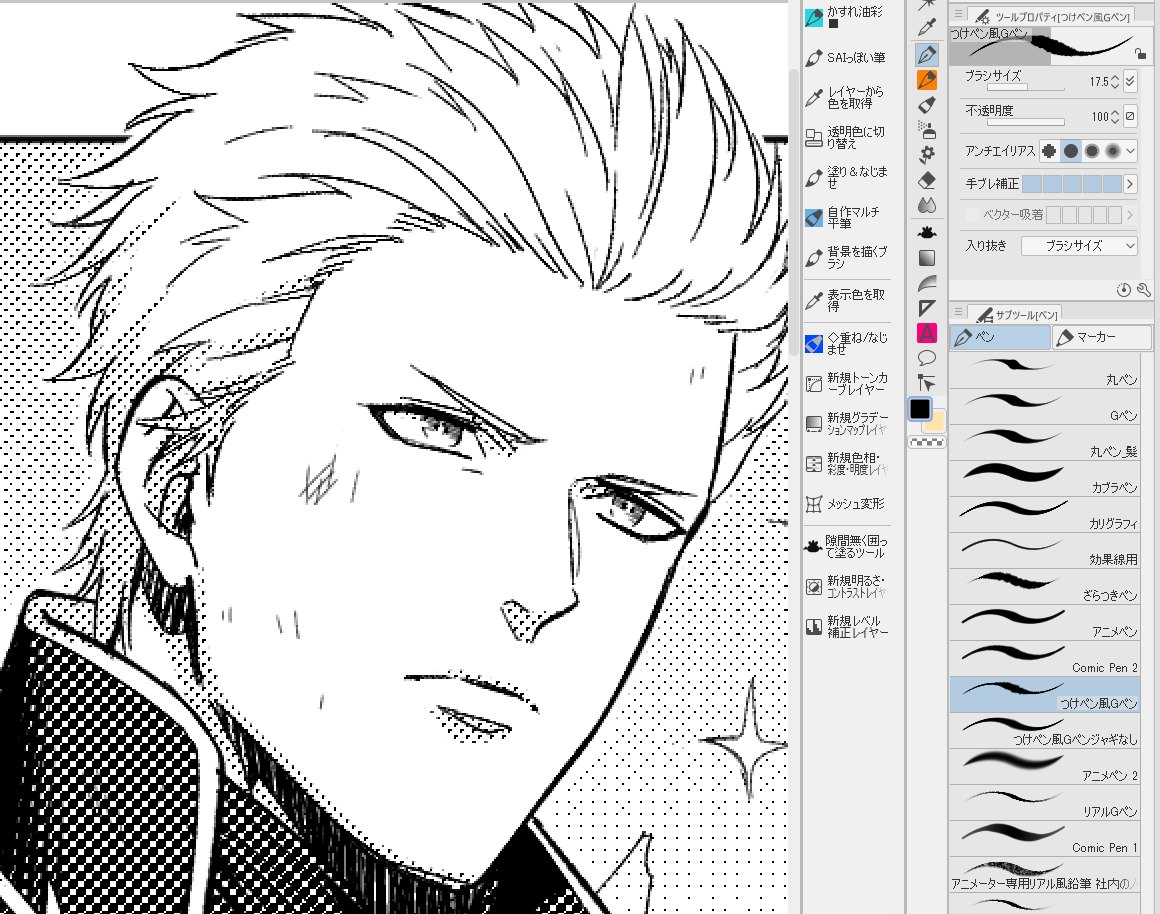Select the カリグラフィ sub tool
Image resolution: width=1160 pixels, height=914 pixels.
tap(1045, 514)
